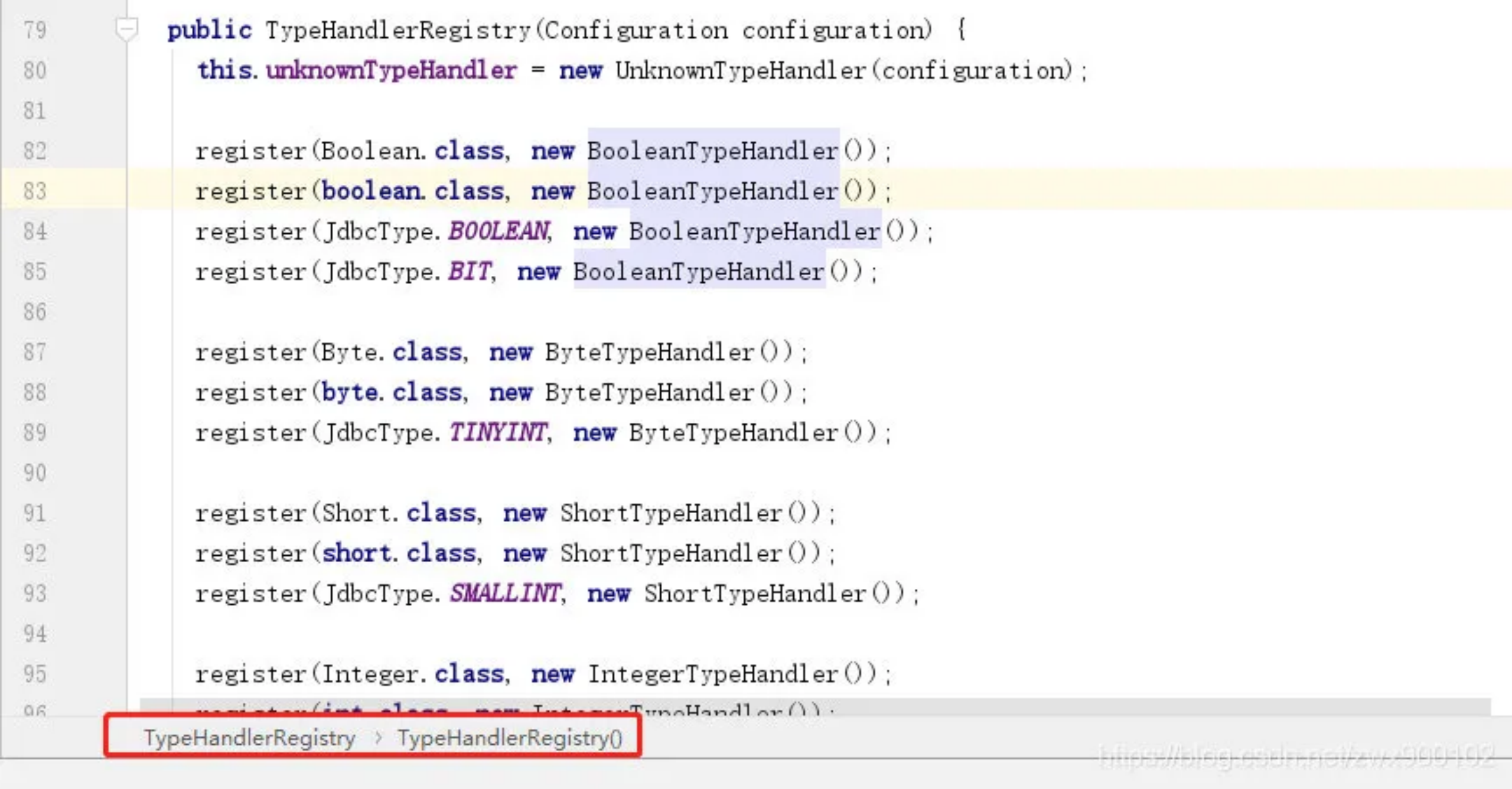This screenshot has height=789, width=1512.
Task: Set a breakpoint on line 82 gutter
Action: 89,151
